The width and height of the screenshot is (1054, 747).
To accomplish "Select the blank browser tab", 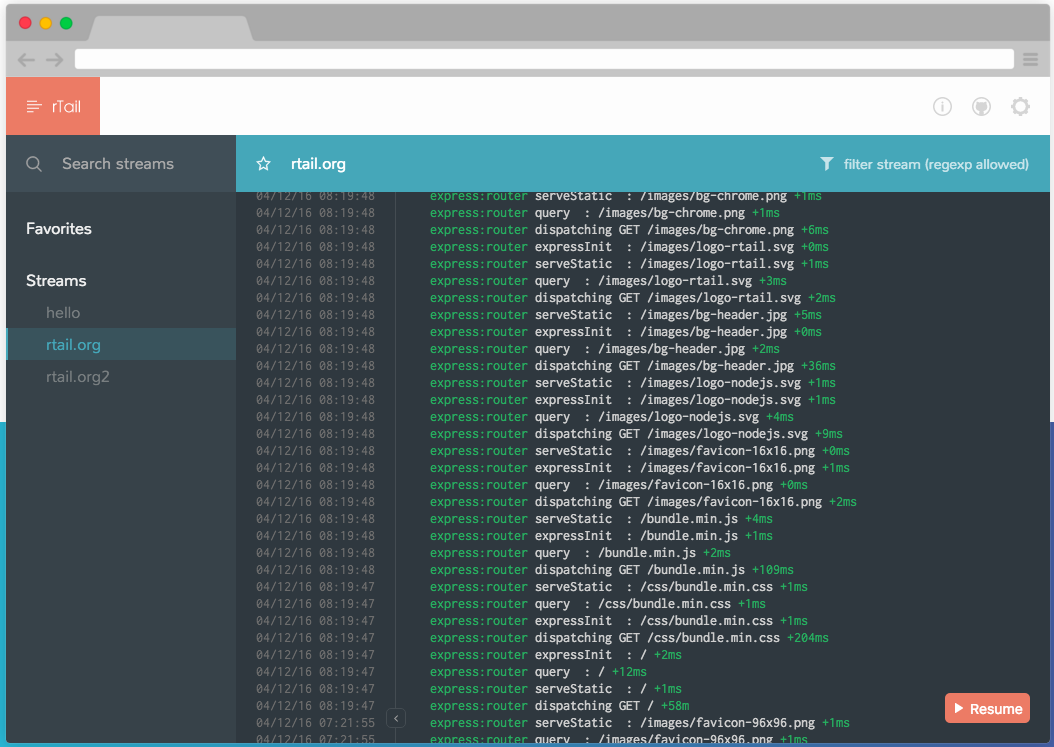I will [x=171, y=28].
